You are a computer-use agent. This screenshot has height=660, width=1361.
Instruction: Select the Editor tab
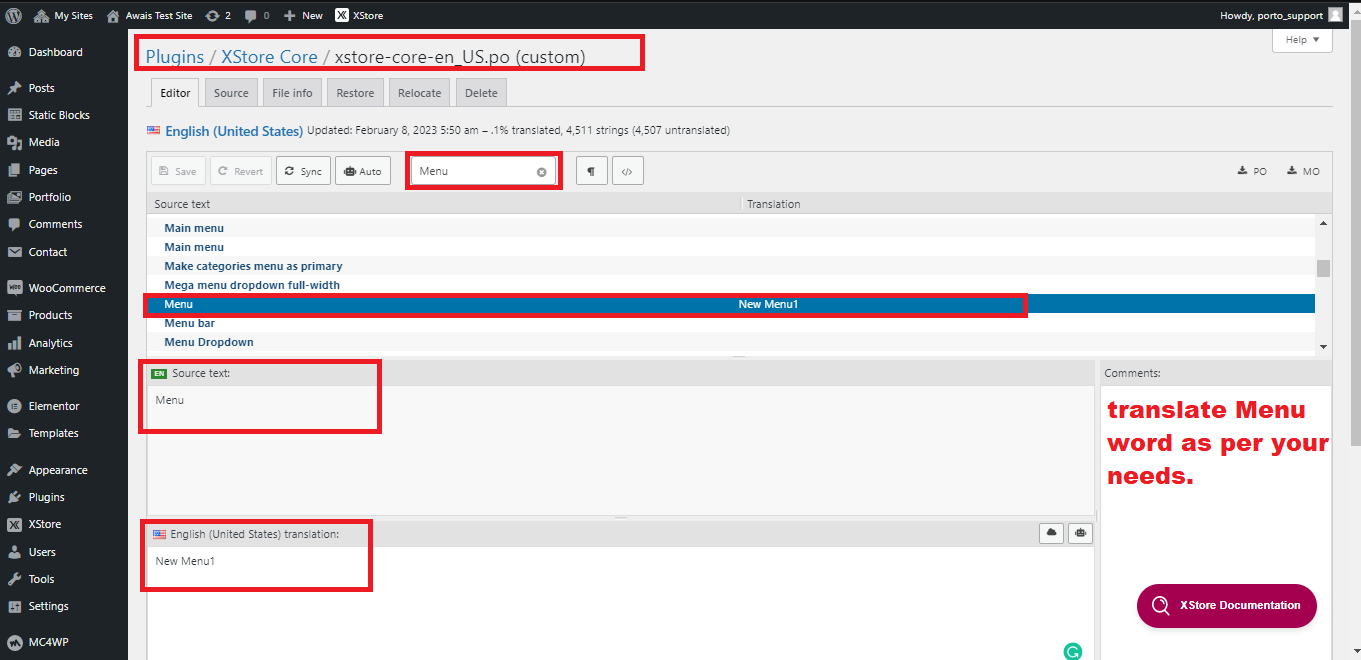pos(175,93)
